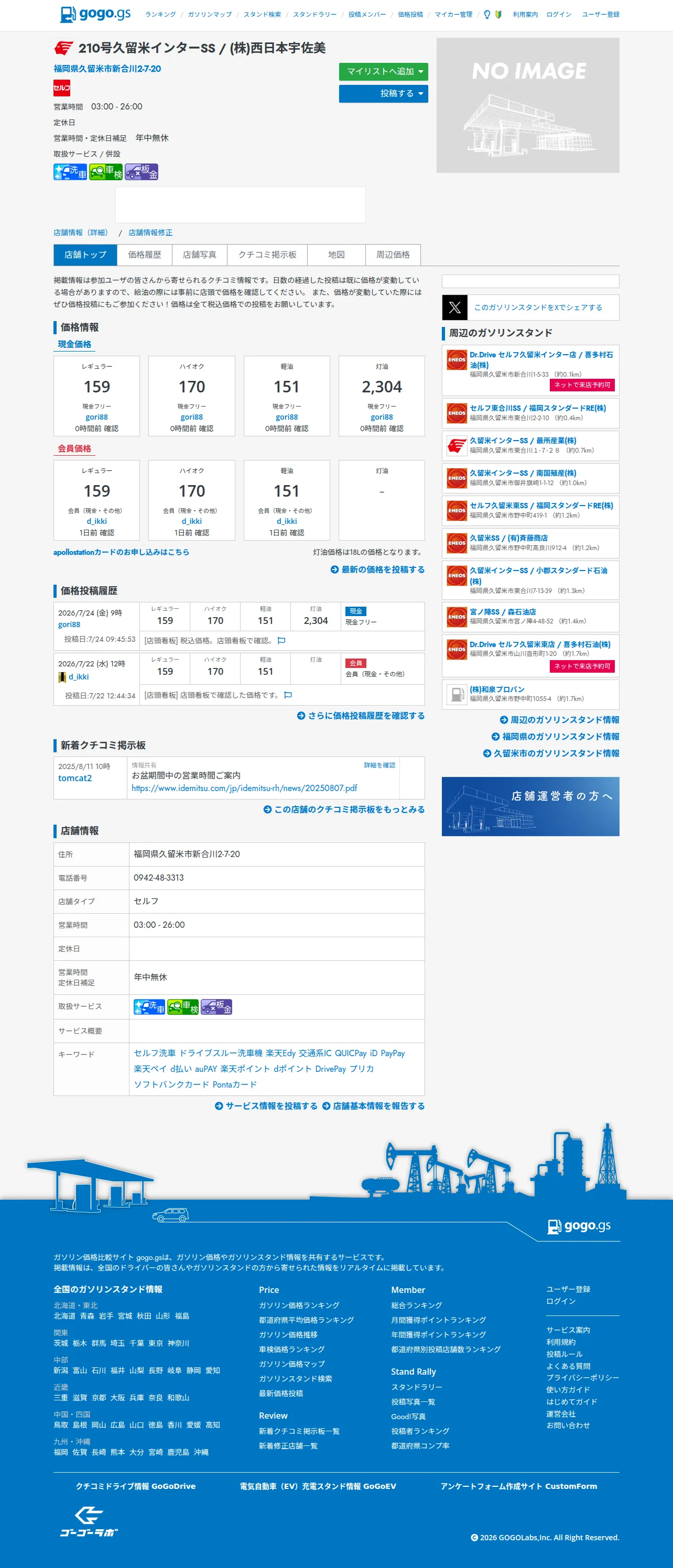Click the 店舗運営者の方へ banner
This screenshot has width=673, height=1568.
click(530, 806)
